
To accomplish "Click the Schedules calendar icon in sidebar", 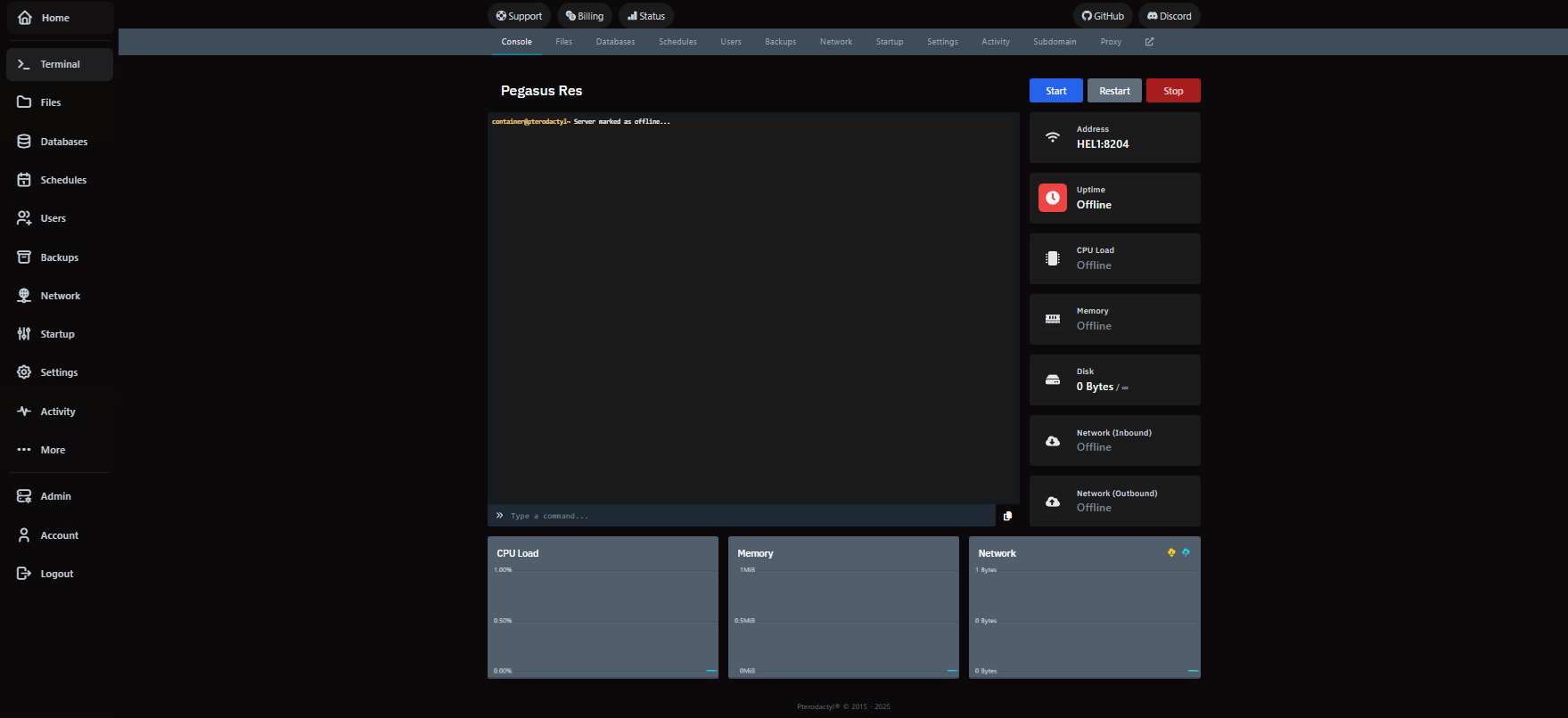I will tap(24, 180).
